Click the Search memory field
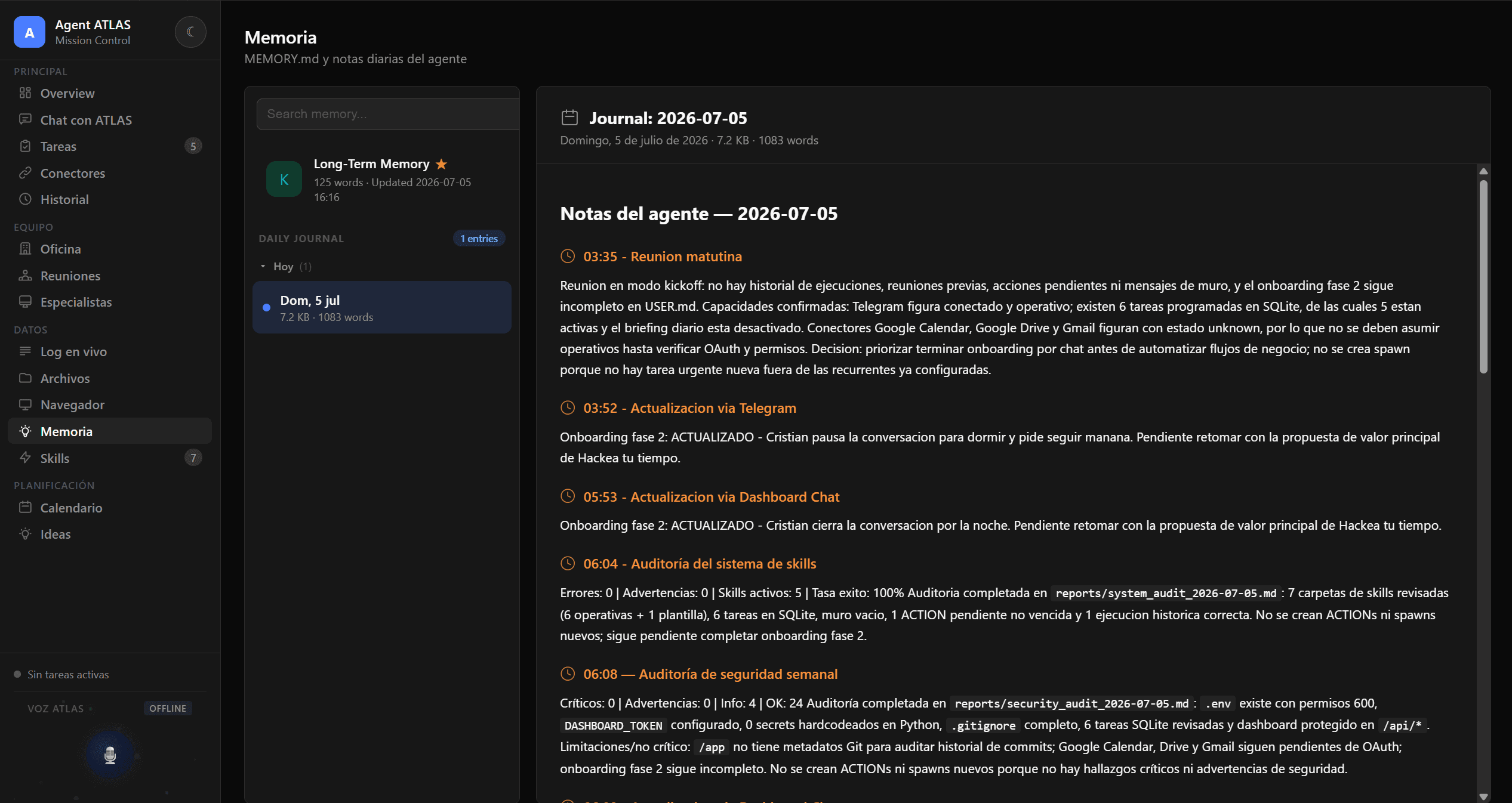The height and width of the screenshot is (803, 1512). tap(388, 114)
